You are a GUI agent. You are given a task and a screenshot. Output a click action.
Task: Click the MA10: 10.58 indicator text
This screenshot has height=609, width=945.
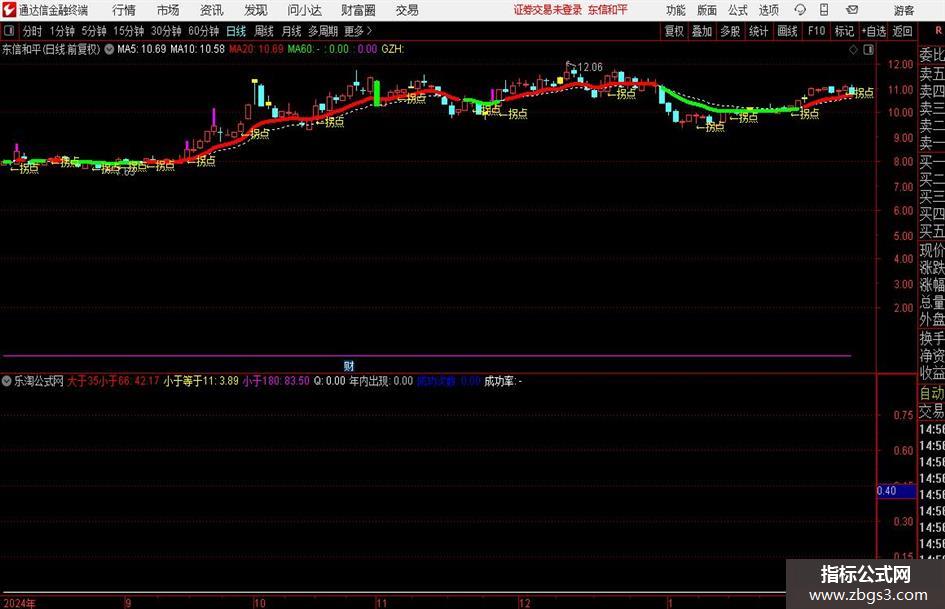coord(198,49)
